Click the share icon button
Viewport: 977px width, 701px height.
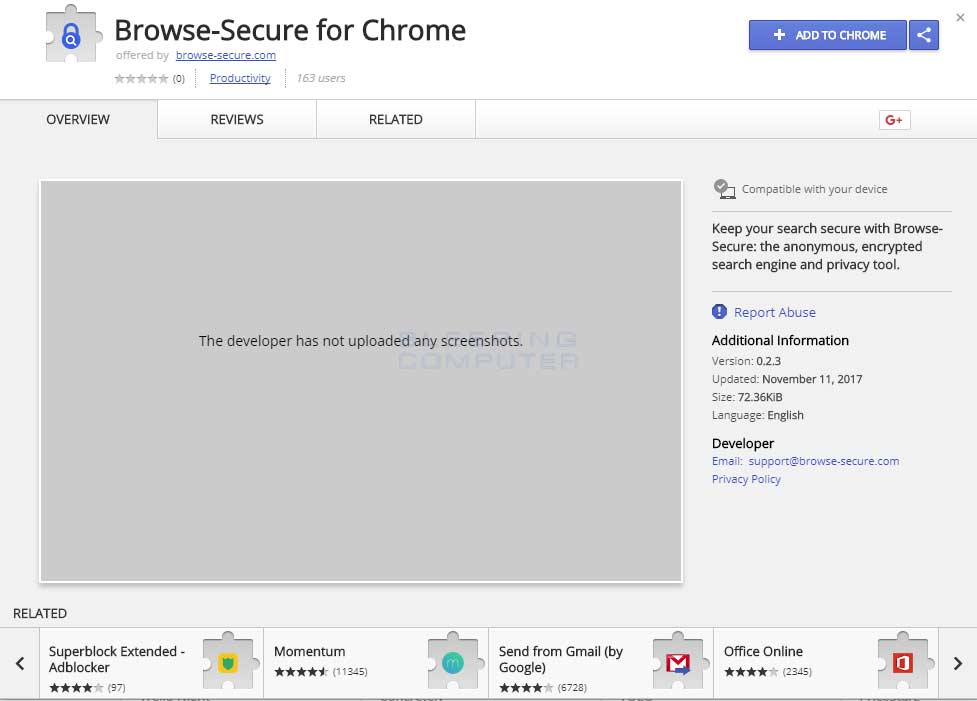[x=924, y=35]
